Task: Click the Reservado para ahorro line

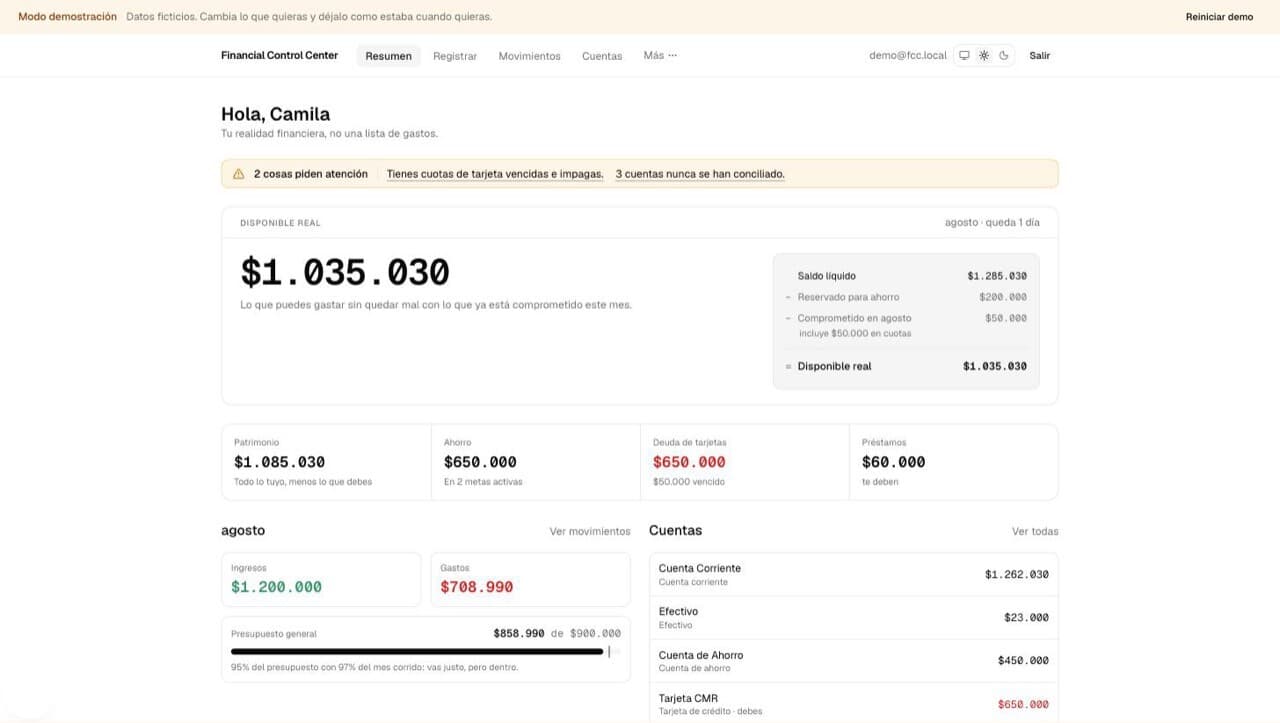Action: click(x=906, y=297)
